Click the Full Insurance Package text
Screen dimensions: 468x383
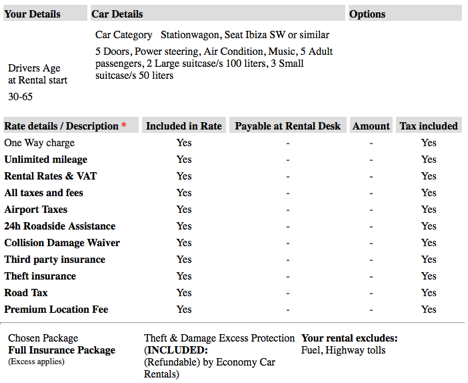point(62,350)
